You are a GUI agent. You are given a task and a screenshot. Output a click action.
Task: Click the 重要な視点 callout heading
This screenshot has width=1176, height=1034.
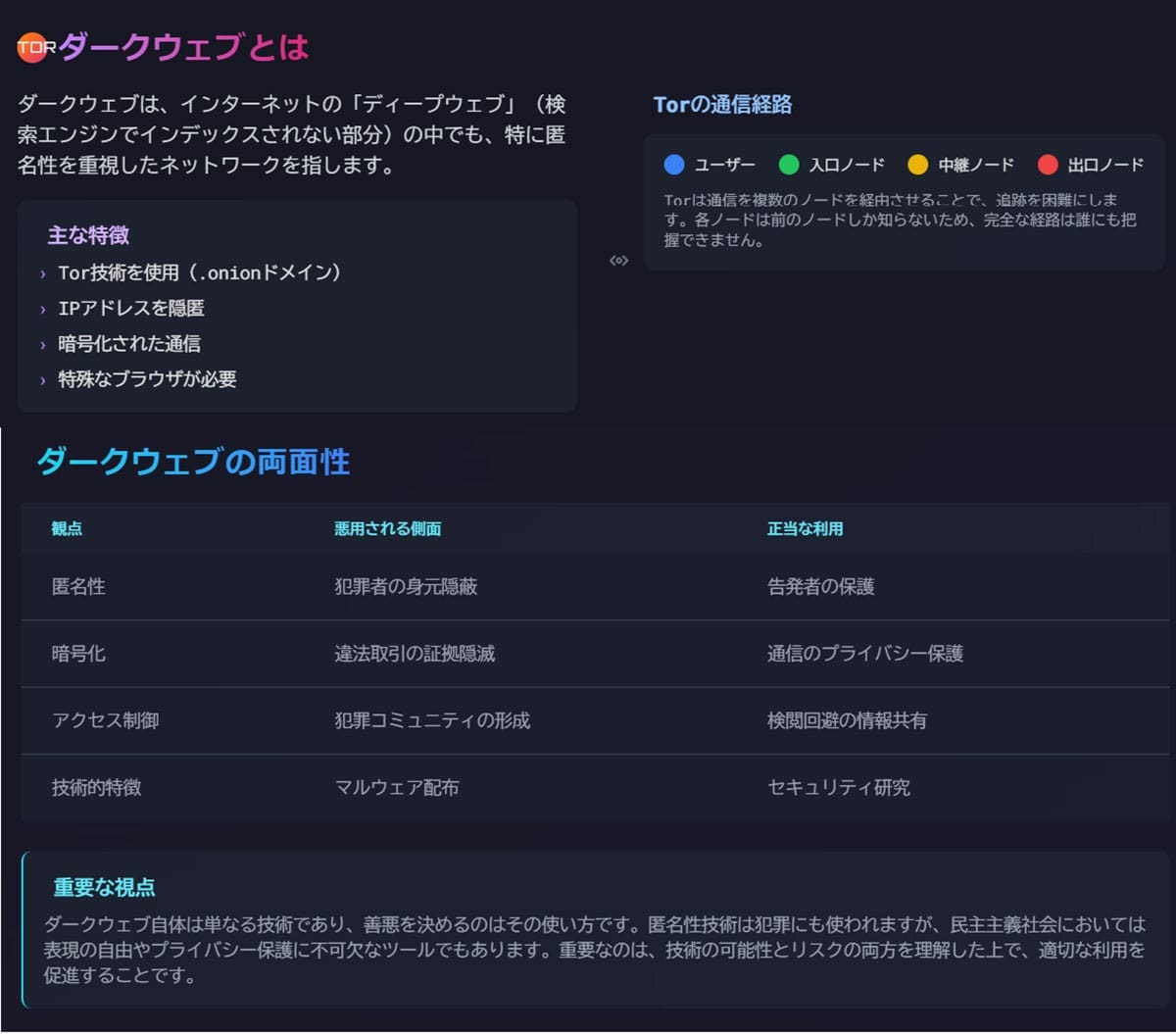tap(104, 888)
